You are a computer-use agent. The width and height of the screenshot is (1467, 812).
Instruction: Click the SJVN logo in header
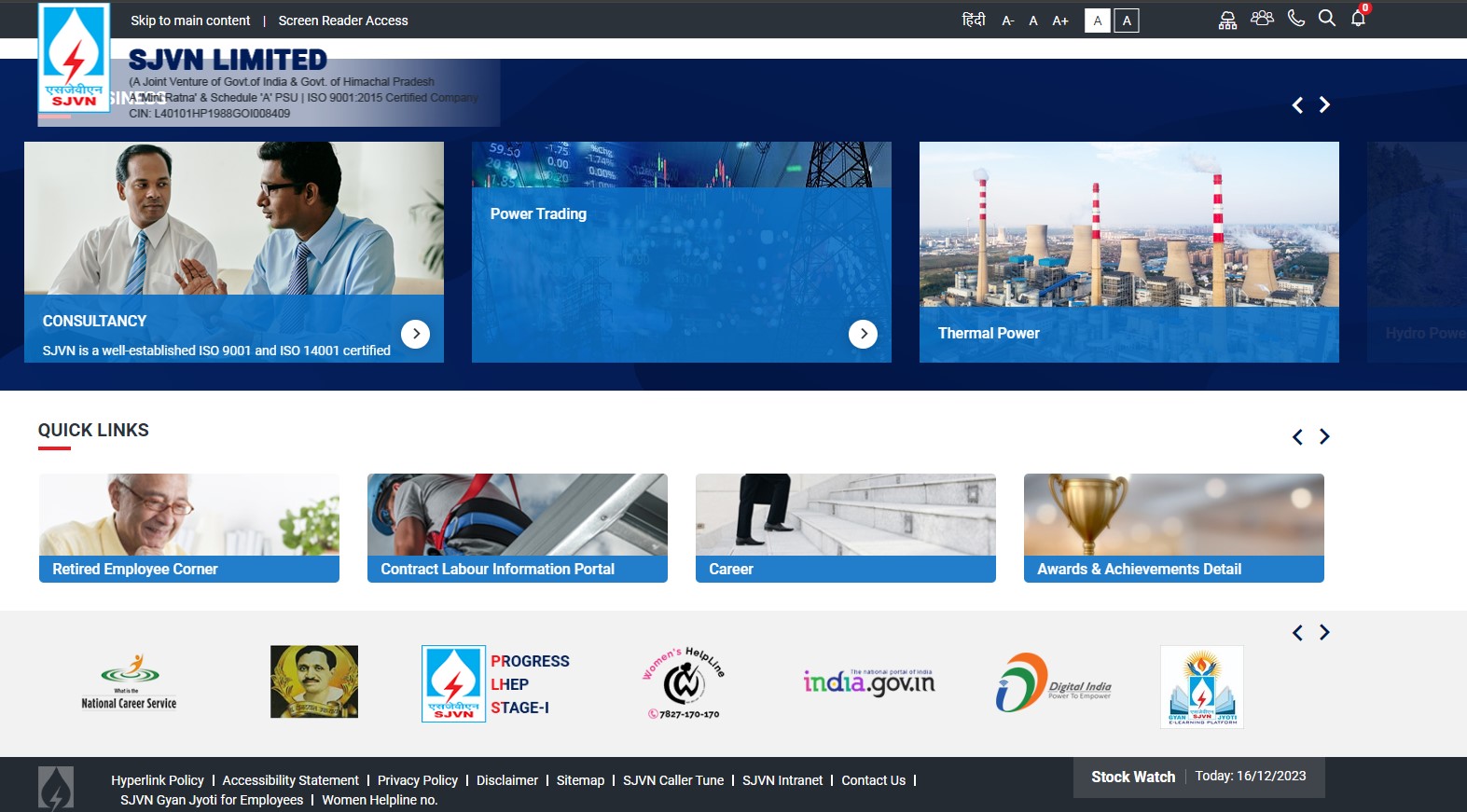click(74, 58)
